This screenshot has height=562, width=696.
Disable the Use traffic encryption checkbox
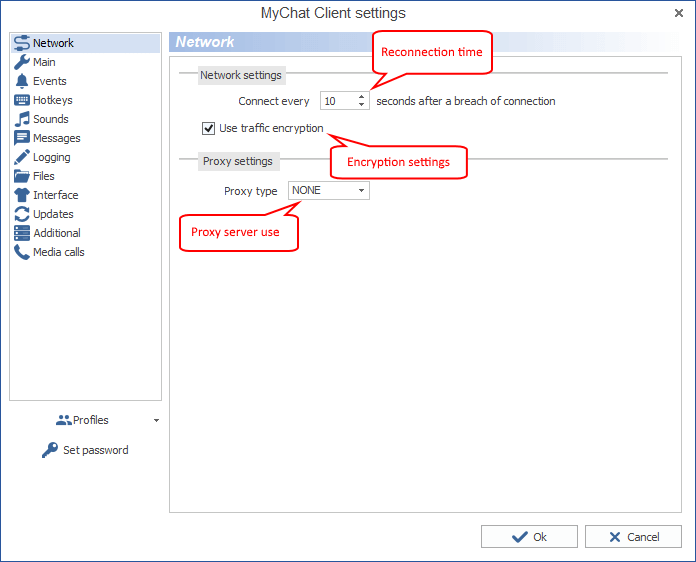coord(209,128)
